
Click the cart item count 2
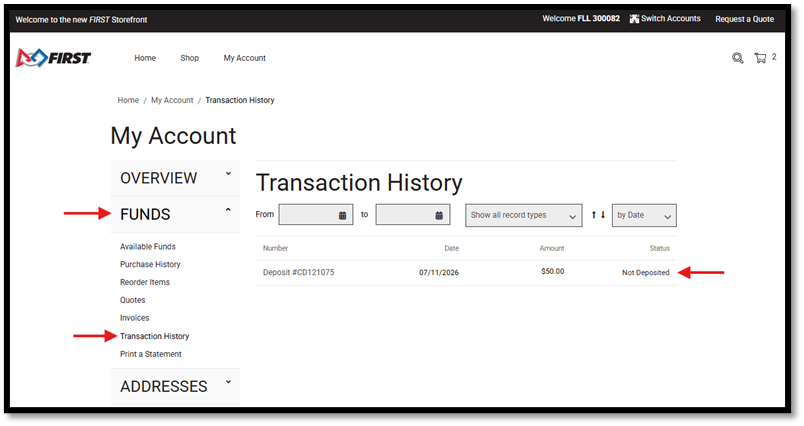(x=774, y=57)
